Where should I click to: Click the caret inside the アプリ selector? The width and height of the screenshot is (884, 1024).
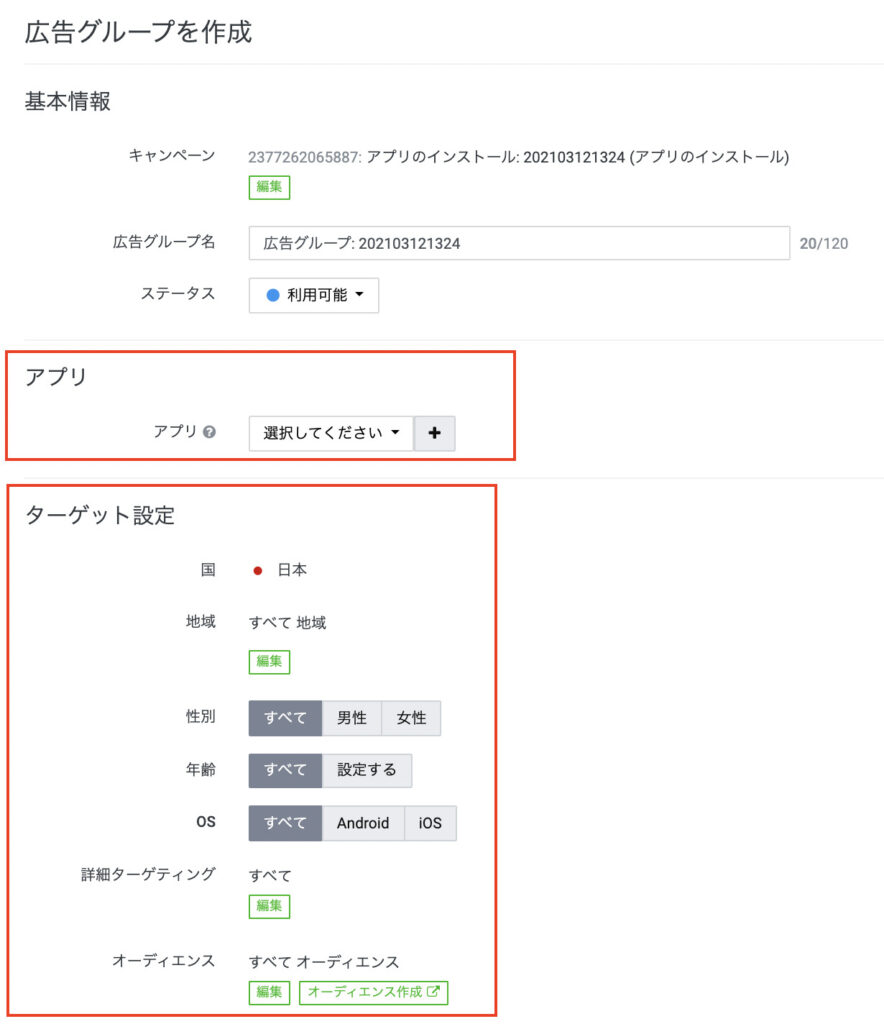(x=395, y=432)
